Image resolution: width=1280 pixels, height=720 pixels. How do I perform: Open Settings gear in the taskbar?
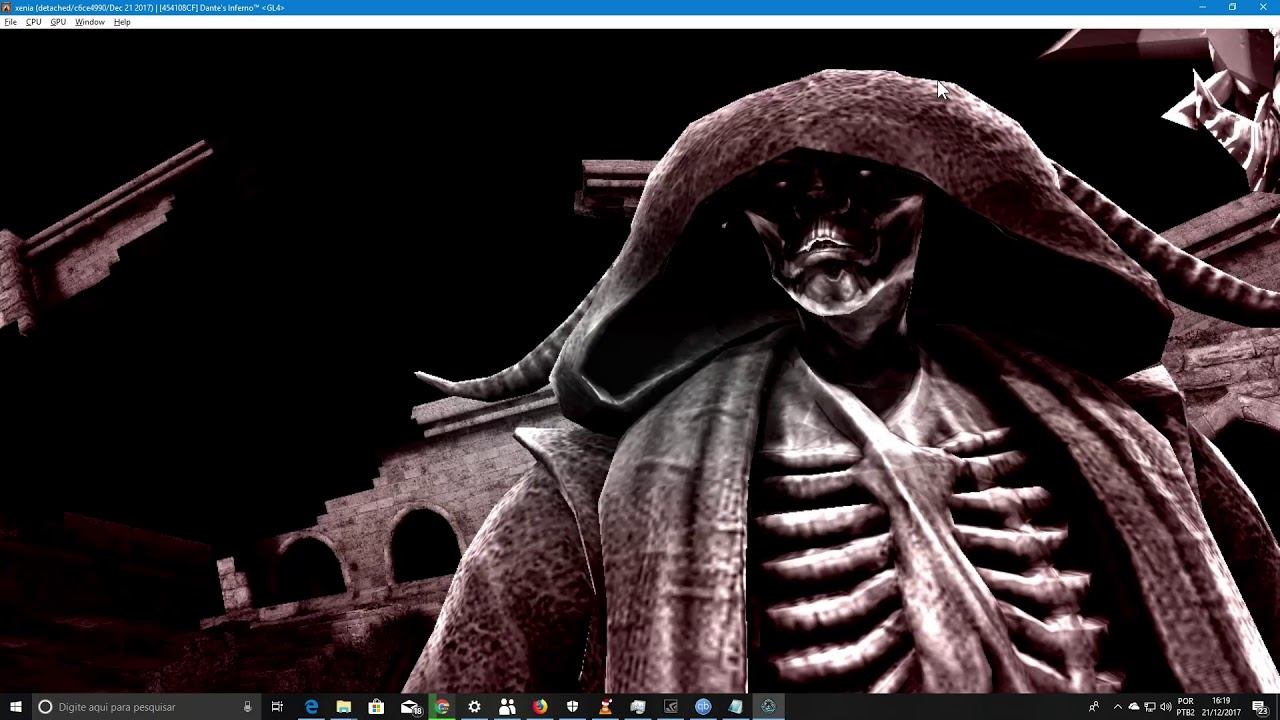click(474, 707)
